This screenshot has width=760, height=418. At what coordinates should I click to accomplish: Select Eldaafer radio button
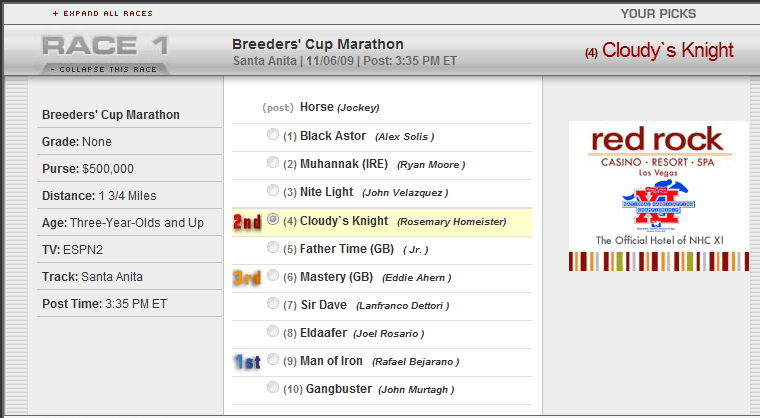[x=273, y=332]
